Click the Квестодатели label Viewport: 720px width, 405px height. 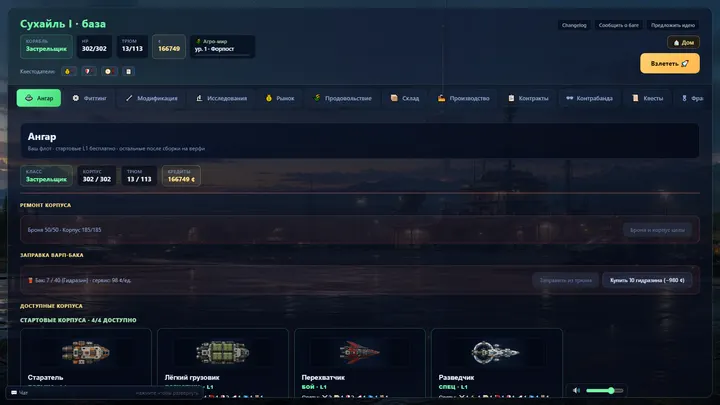tap(37, 72)
